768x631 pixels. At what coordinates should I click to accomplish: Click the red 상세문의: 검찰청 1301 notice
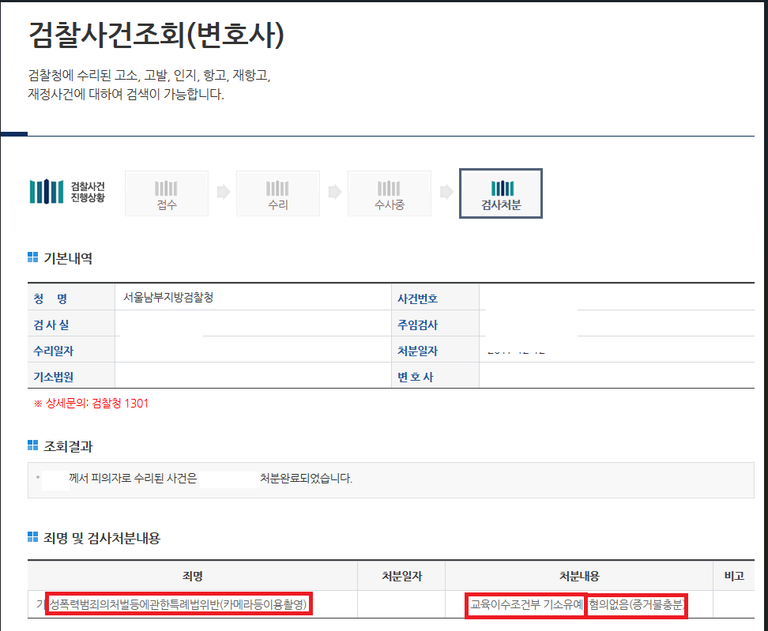91,404
